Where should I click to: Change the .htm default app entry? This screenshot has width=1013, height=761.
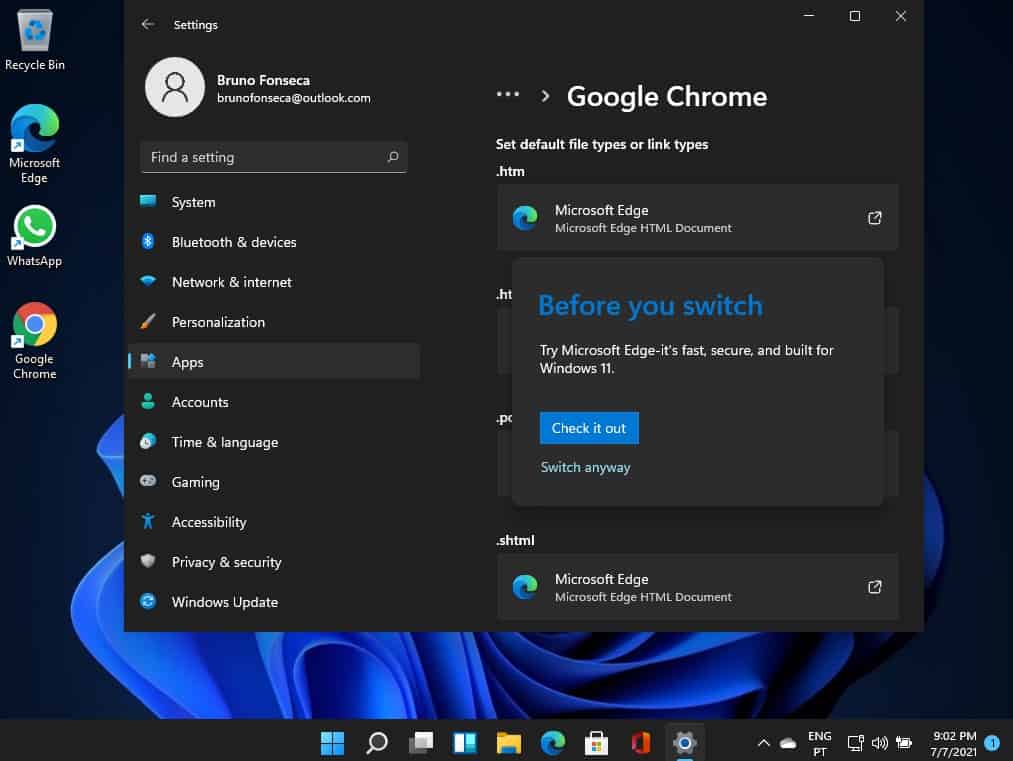[x=697, y=218]
